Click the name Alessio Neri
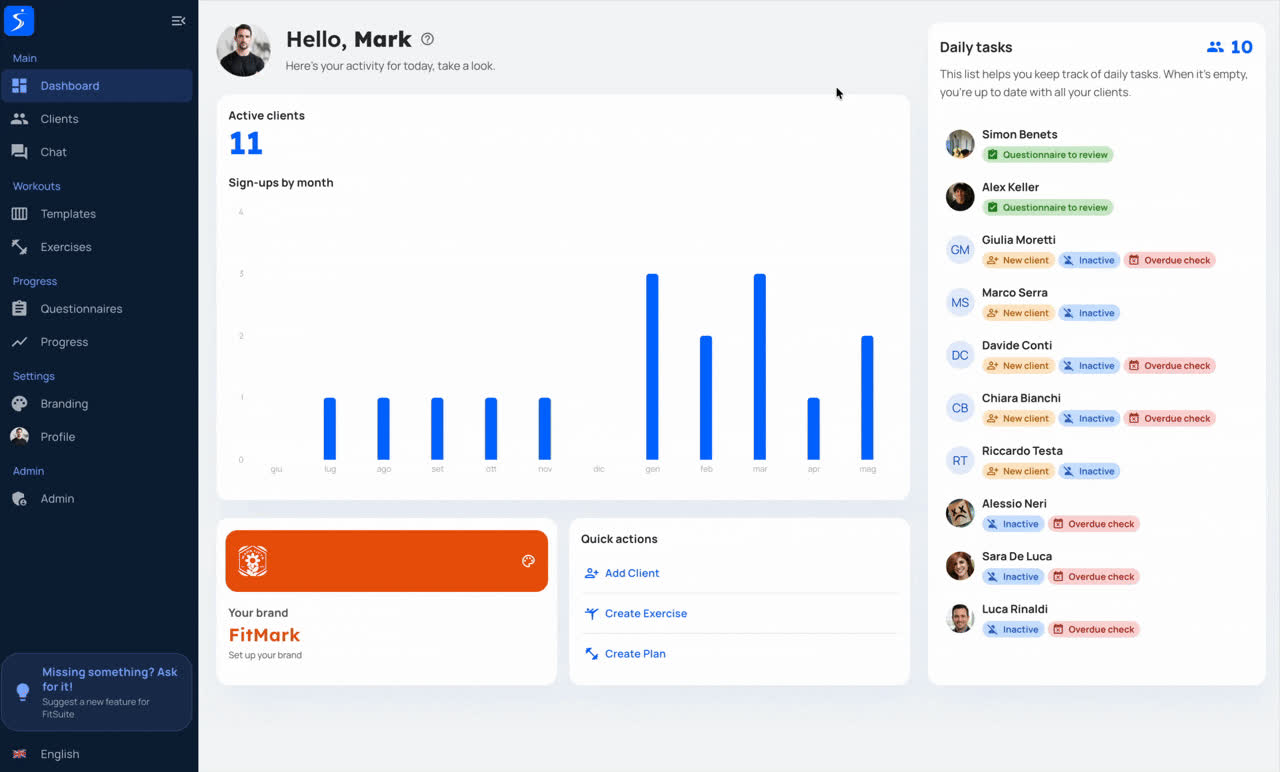Viewport: 1280px width, 772px height. click(x=1014, y=504)
